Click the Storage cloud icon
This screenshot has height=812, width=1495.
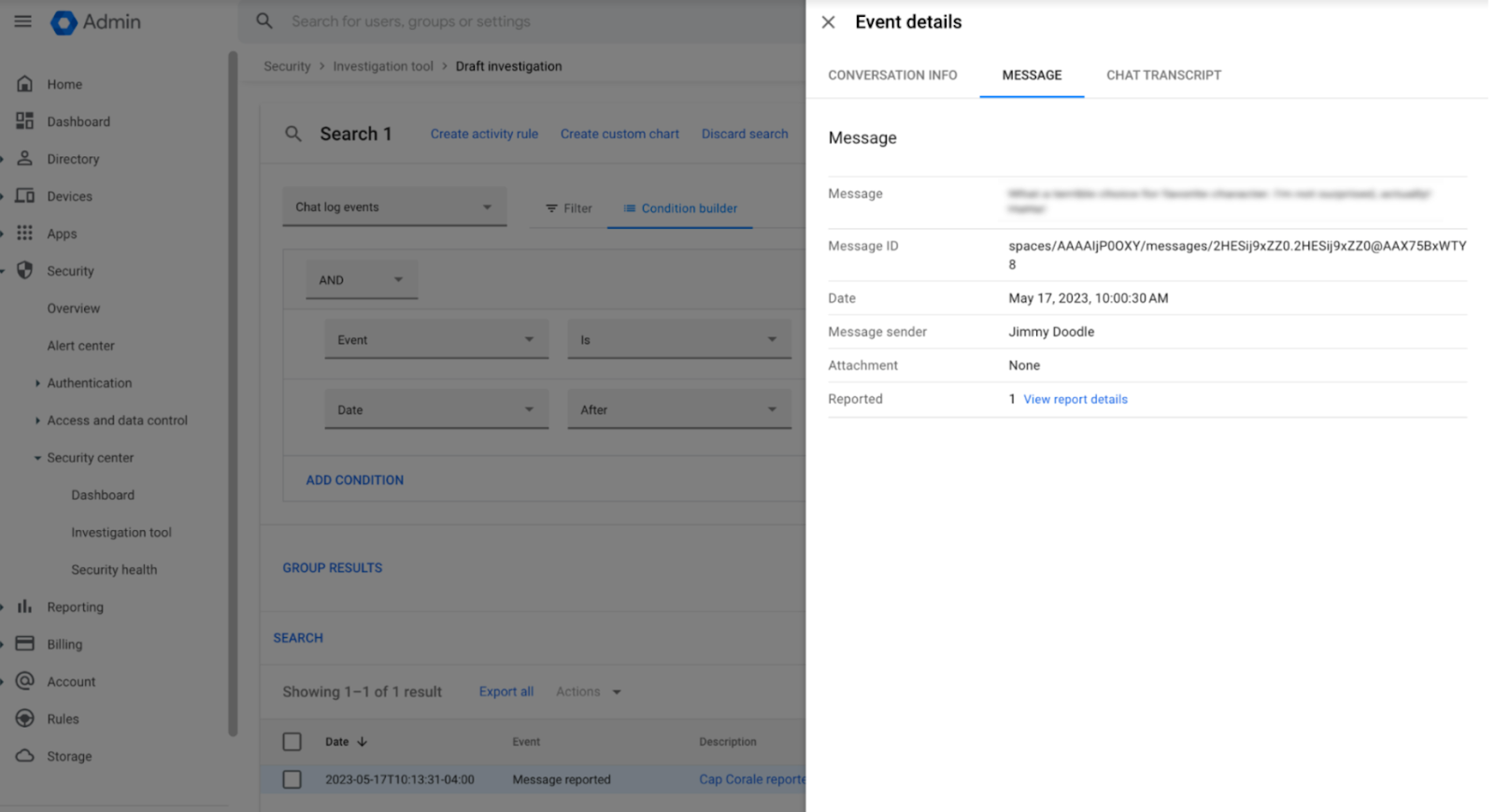coord(25,756)
